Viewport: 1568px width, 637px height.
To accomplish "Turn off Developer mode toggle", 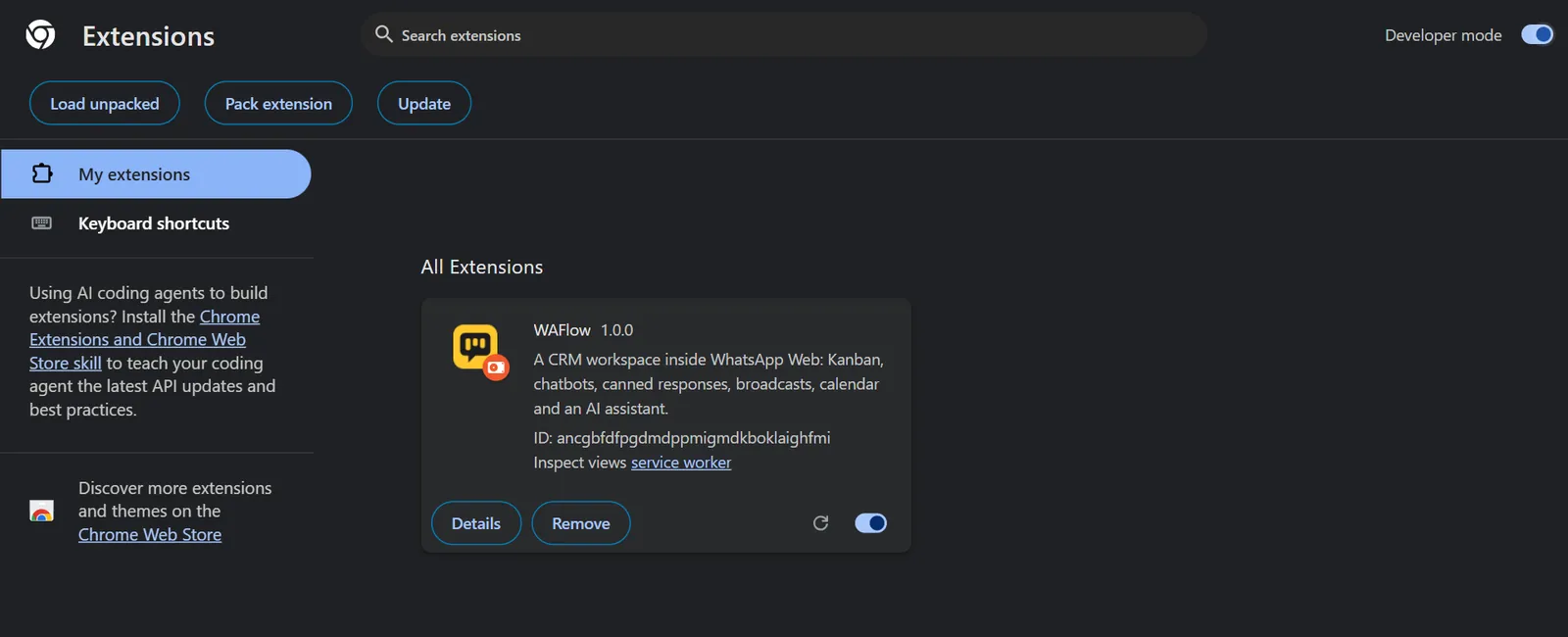I will click(1537, 35).
